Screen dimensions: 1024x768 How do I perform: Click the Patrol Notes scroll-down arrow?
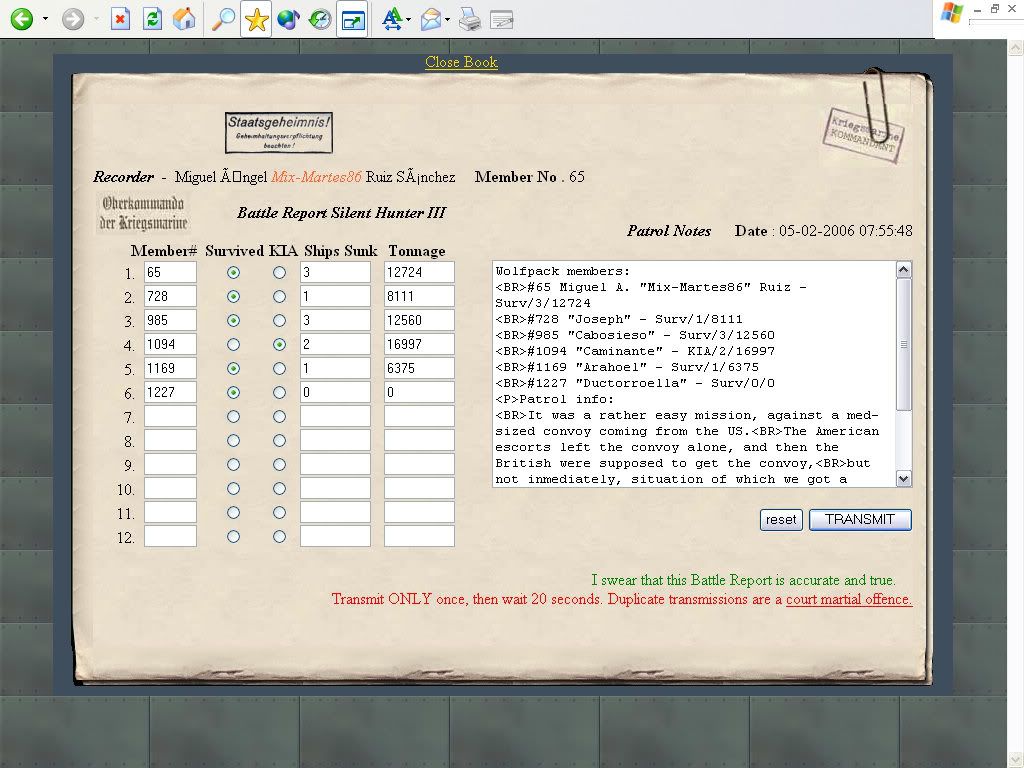904,479
